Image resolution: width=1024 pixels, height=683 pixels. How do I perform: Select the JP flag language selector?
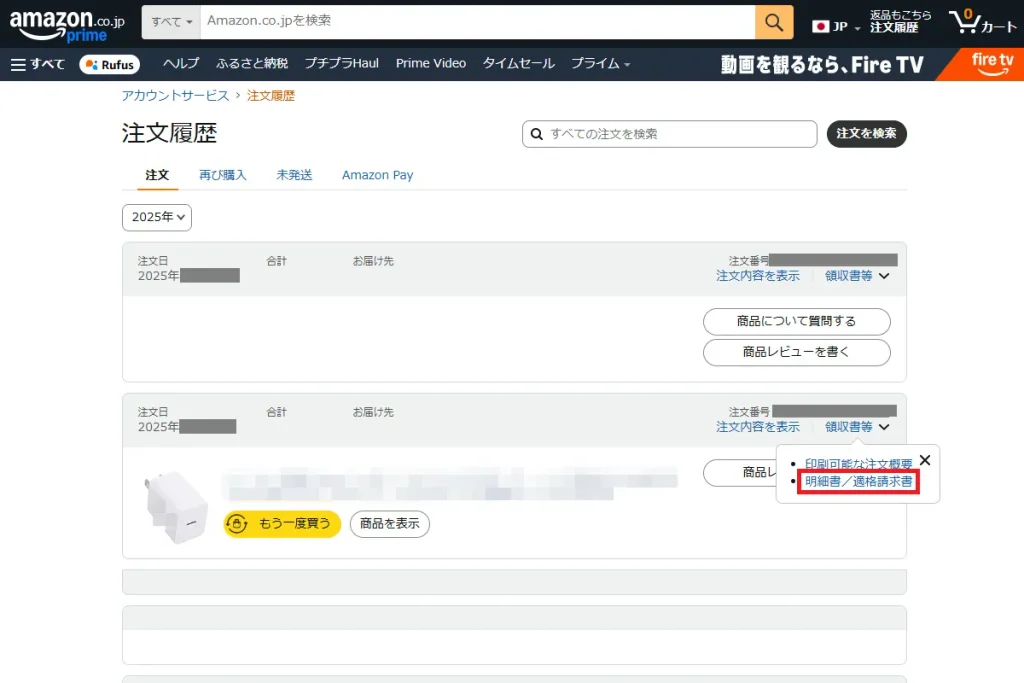click(x=836, y=26)
